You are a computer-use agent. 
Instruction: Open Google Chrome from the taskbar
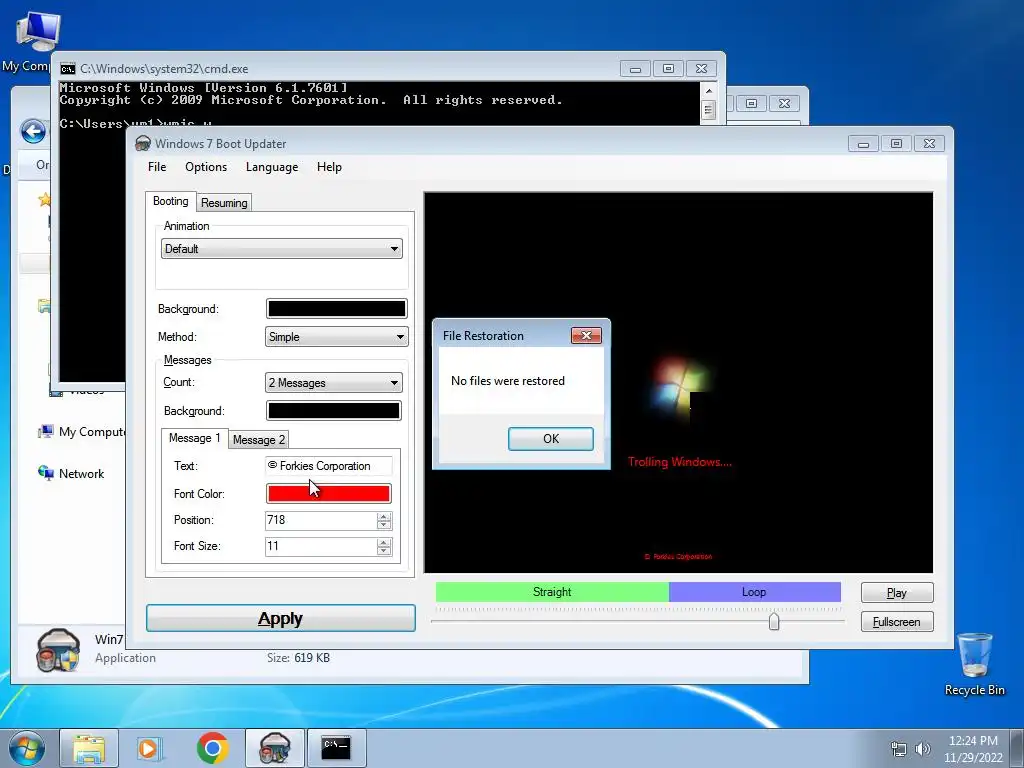[212, 748]
